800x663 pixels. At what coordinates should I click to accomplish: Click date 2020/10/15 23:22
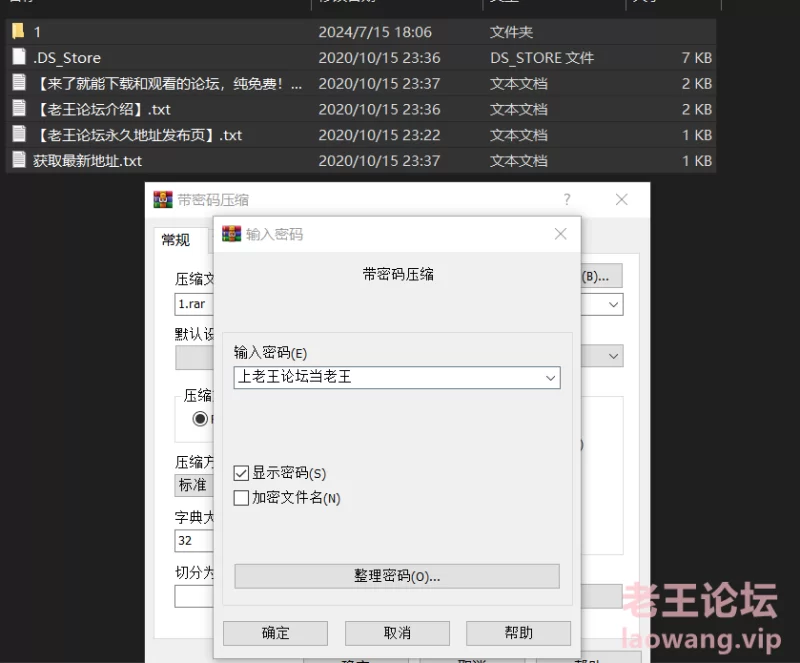379,135
